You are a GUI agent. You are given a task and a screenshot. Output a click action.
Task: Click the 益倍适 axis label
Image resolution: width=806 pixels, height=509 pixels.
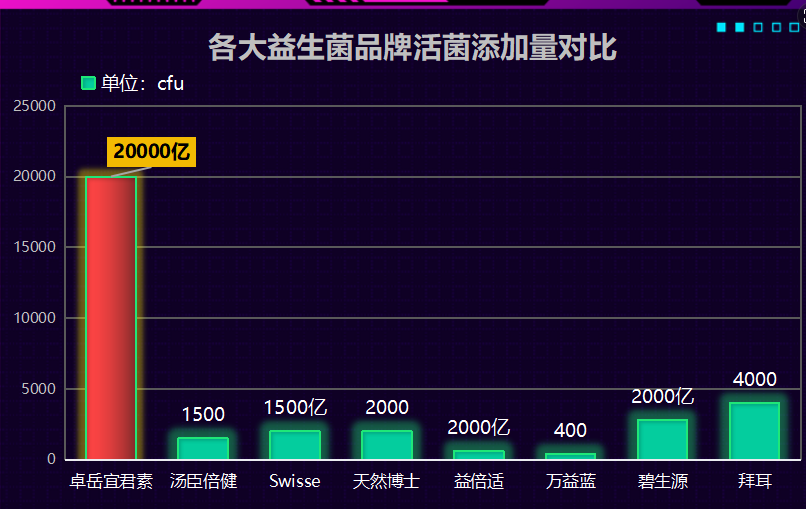click(479, 481)
